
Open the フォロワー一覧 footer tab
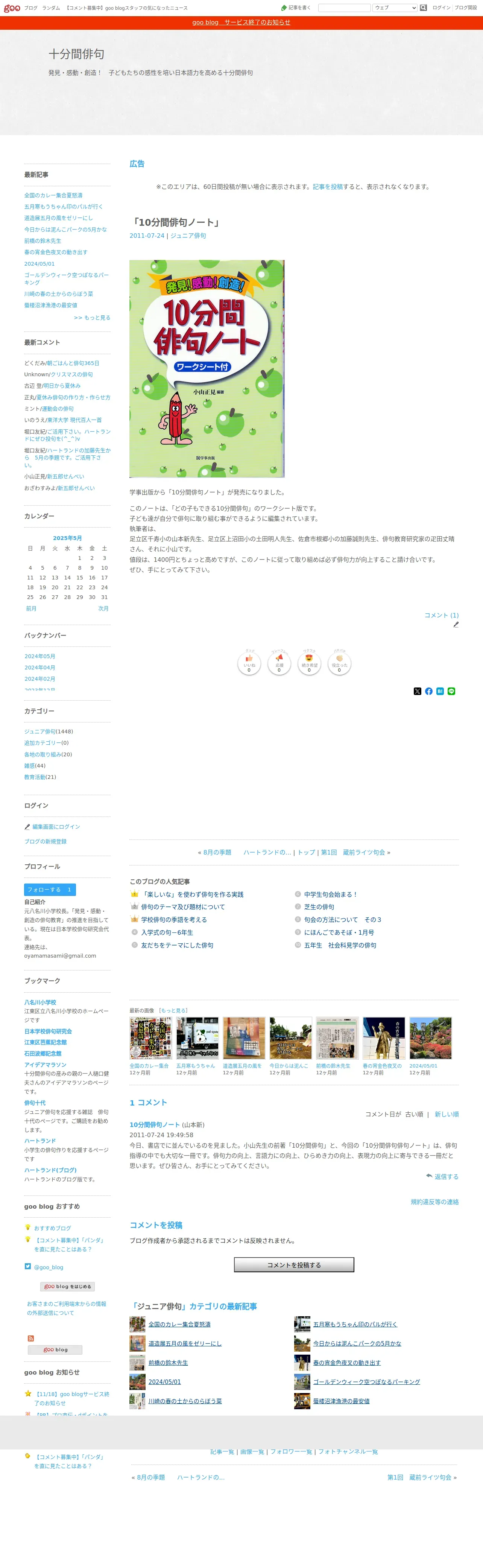(x=291, y=1452)
